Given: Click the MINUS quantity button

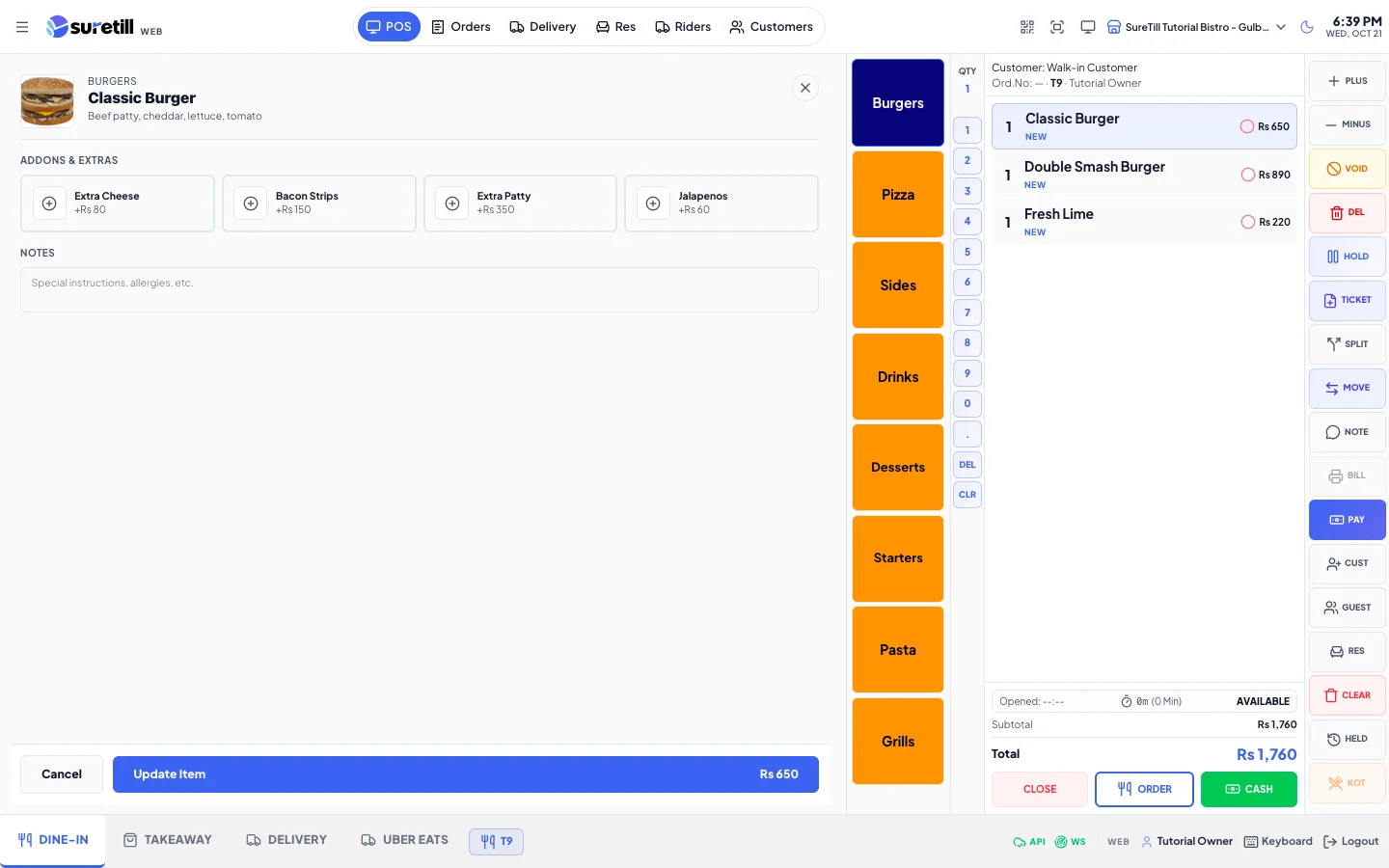Looking at the screenshot, I should pyautogui.click(x=1348, y=124).
